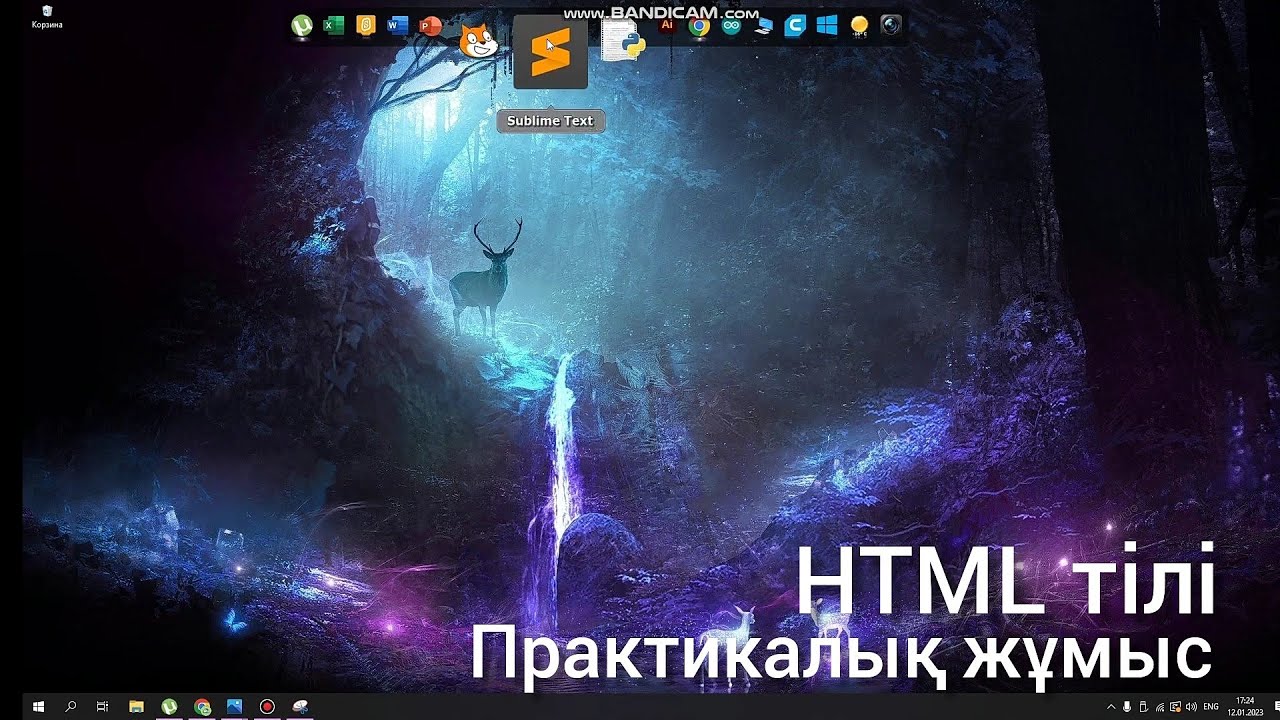Open File Explorer from taskbar
The width and height of the screenshot is (1280, 720).
pyautogui.click(x=137, y=706)
